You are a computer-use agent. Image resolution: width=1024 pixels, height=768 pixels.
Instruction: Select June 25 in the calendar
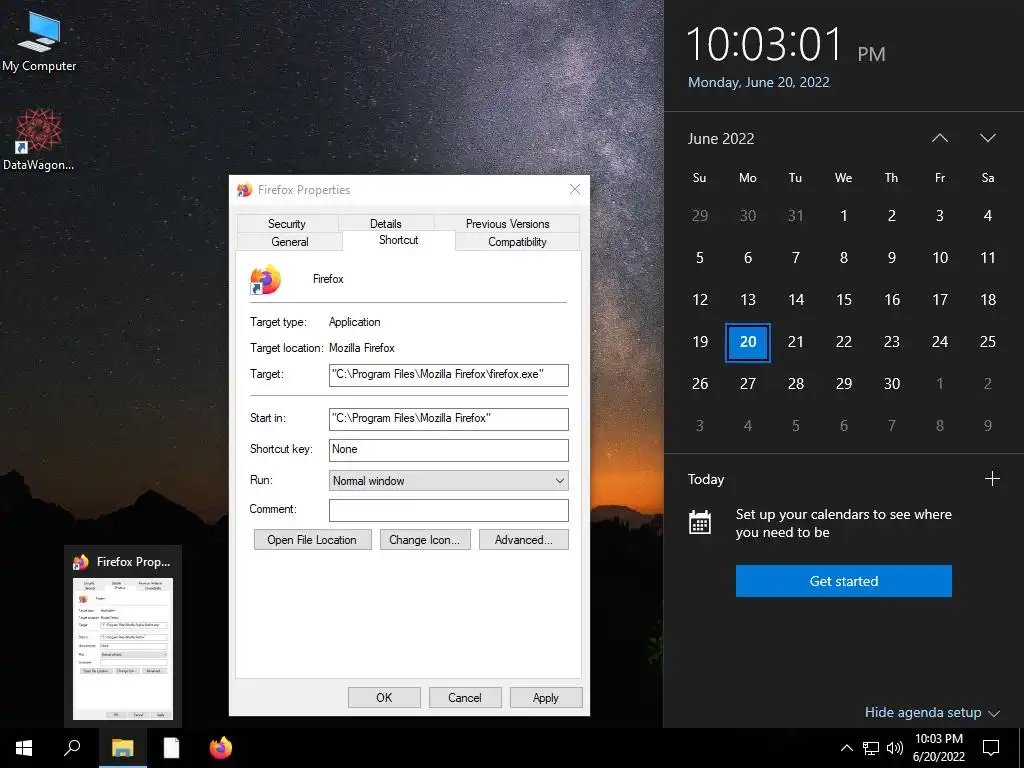pos(987,342)
